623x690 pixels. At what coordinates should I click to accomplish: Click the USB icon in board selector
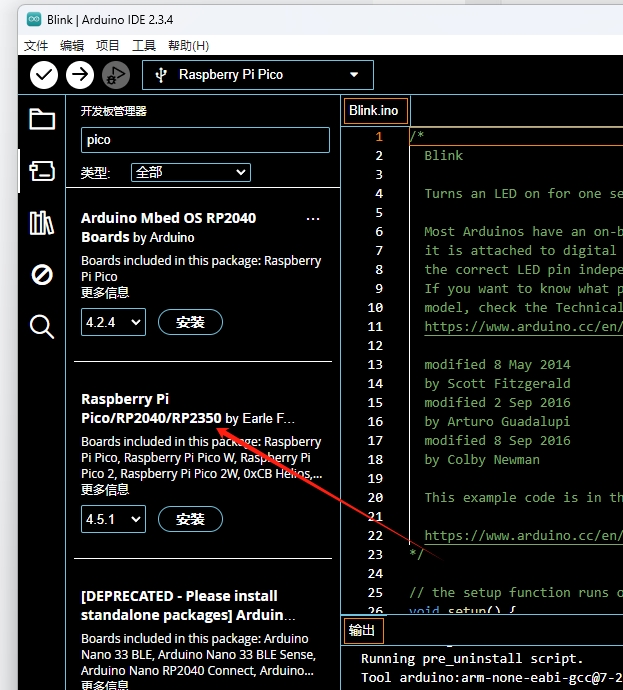click(x=161, y=75)
